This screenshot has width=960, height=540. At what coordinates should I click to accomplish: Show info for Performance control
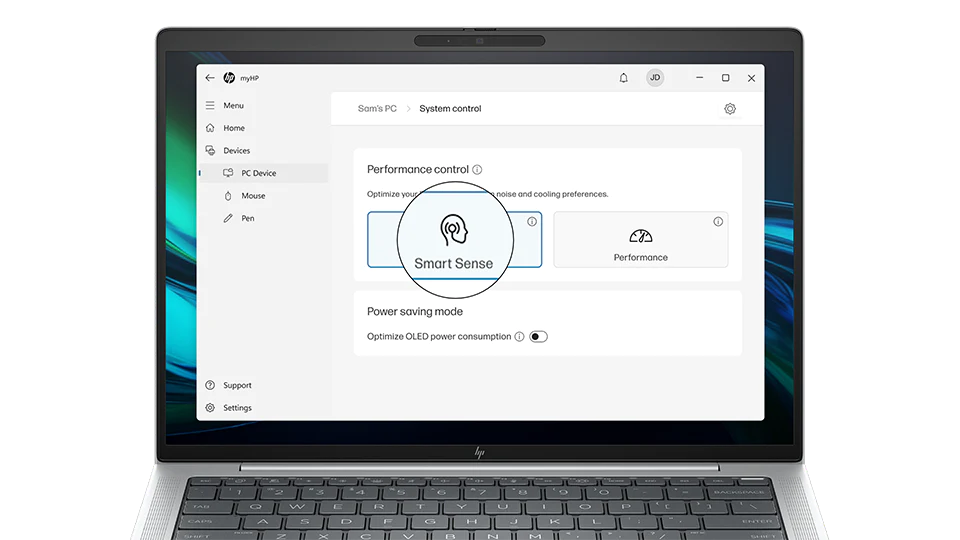[x=477, y=170]
